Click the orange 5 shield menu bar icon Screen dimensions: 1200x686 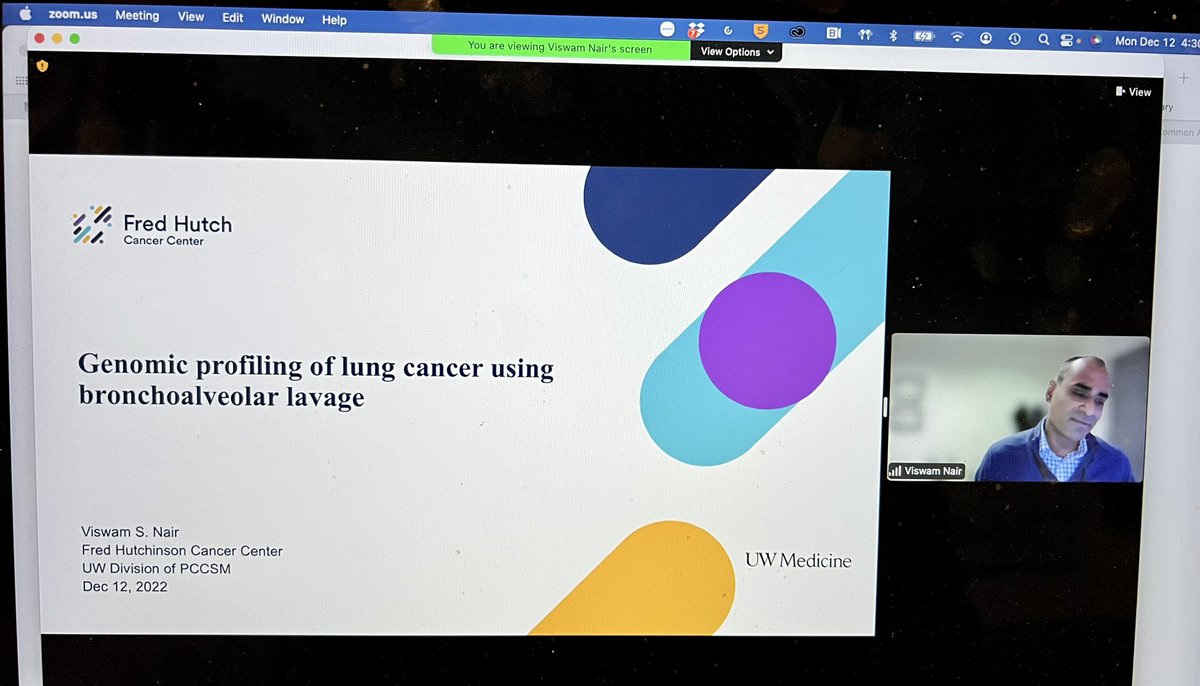(x=761, y=32)
